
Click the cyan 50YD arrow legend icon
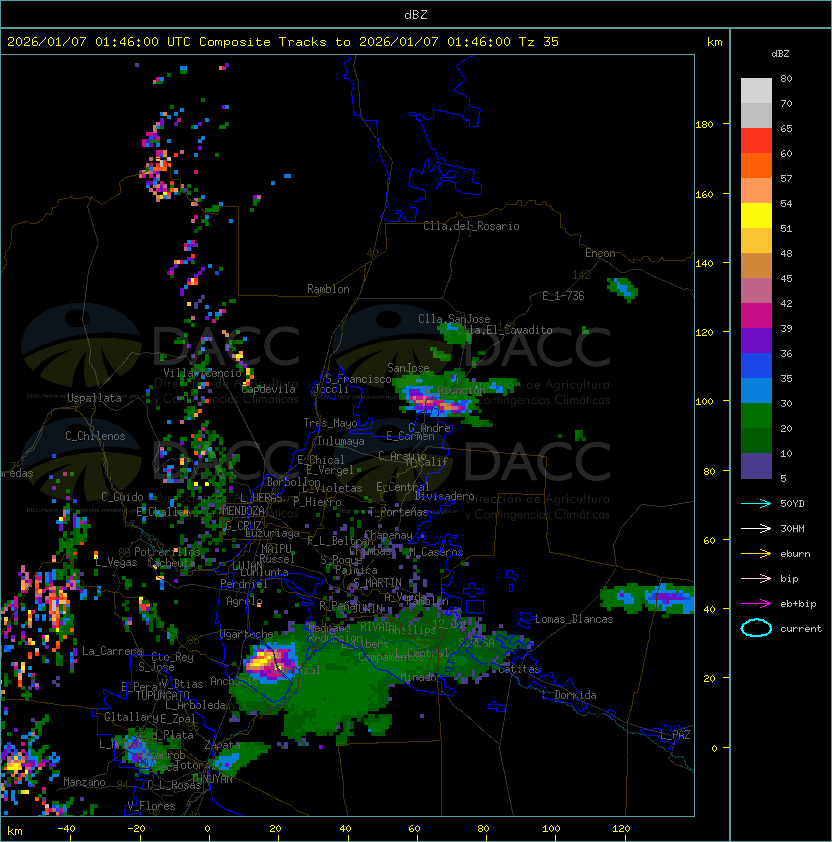[x=756, y=503]
